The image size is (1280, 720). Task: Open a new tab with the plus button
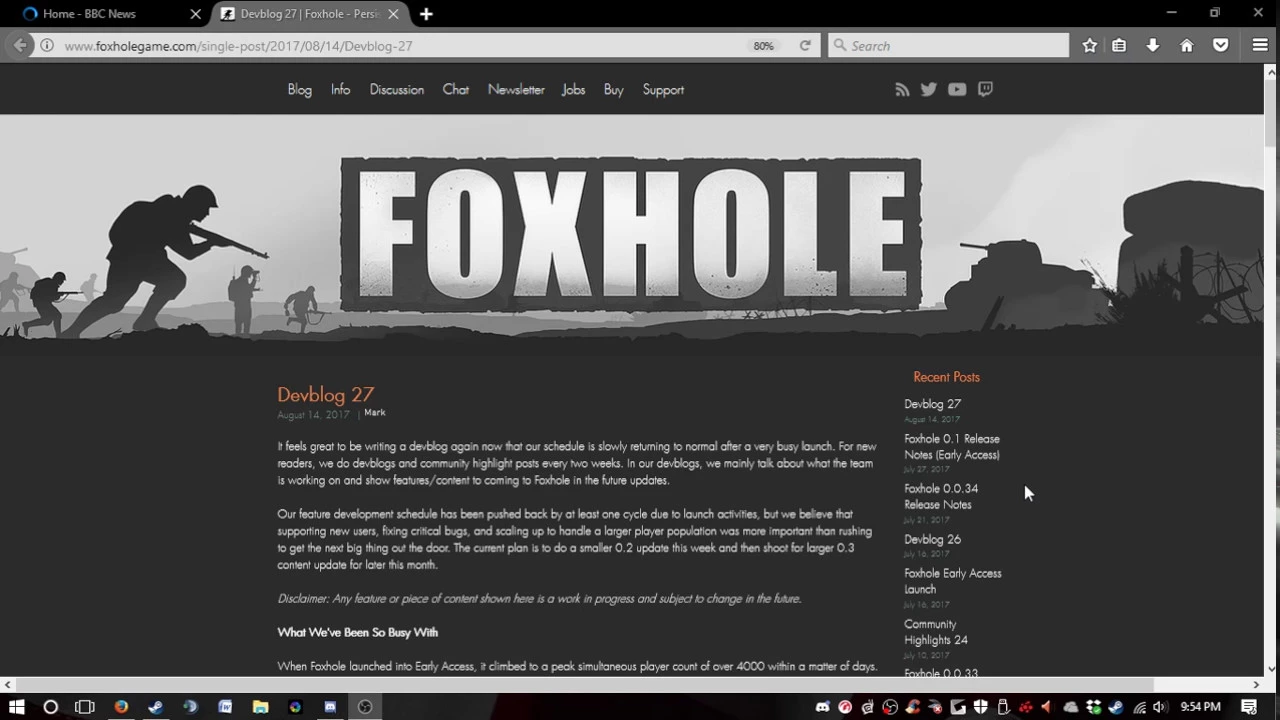click(x=426, y=14)
